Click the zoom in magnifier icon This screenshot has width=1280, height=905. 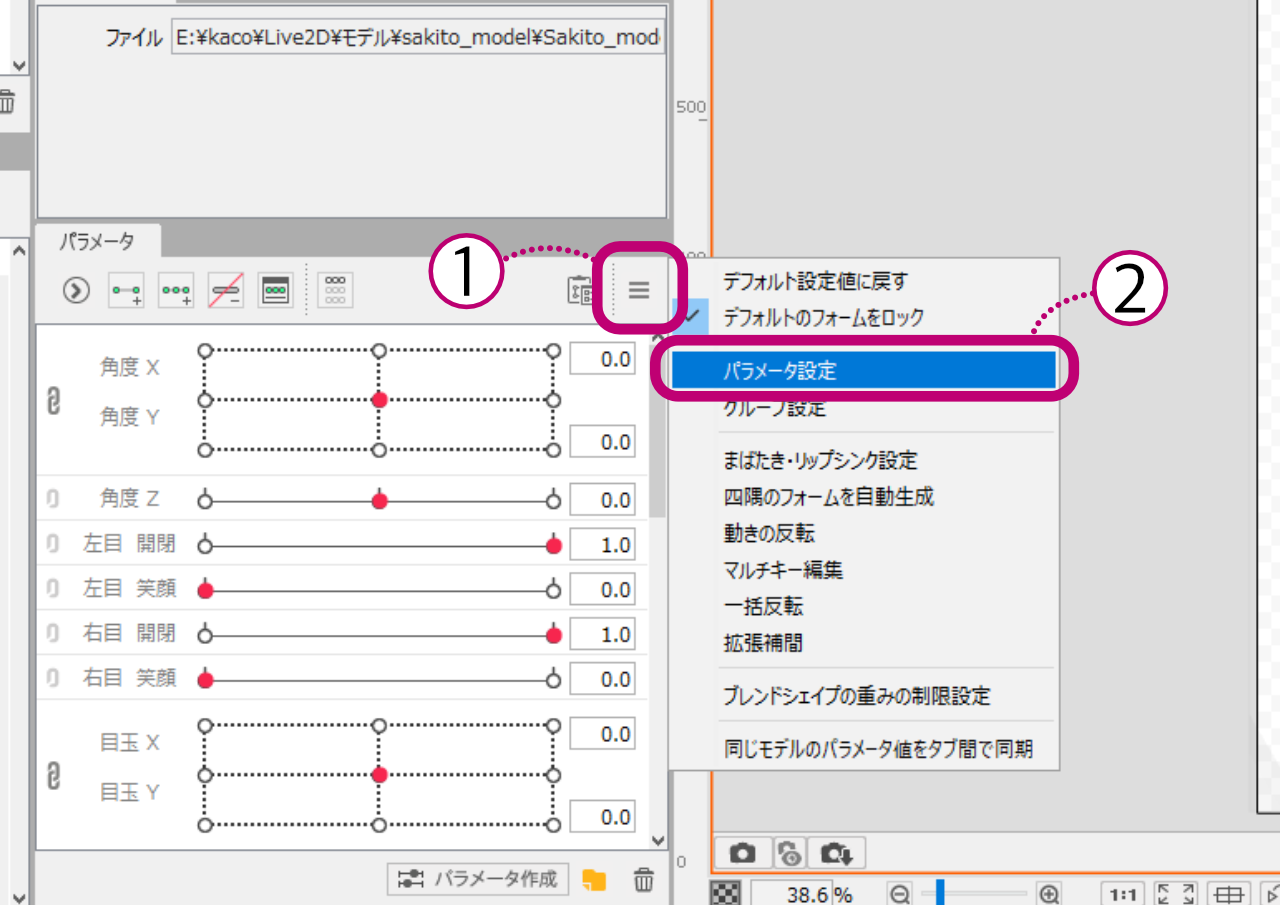[x=1049, y=894]
